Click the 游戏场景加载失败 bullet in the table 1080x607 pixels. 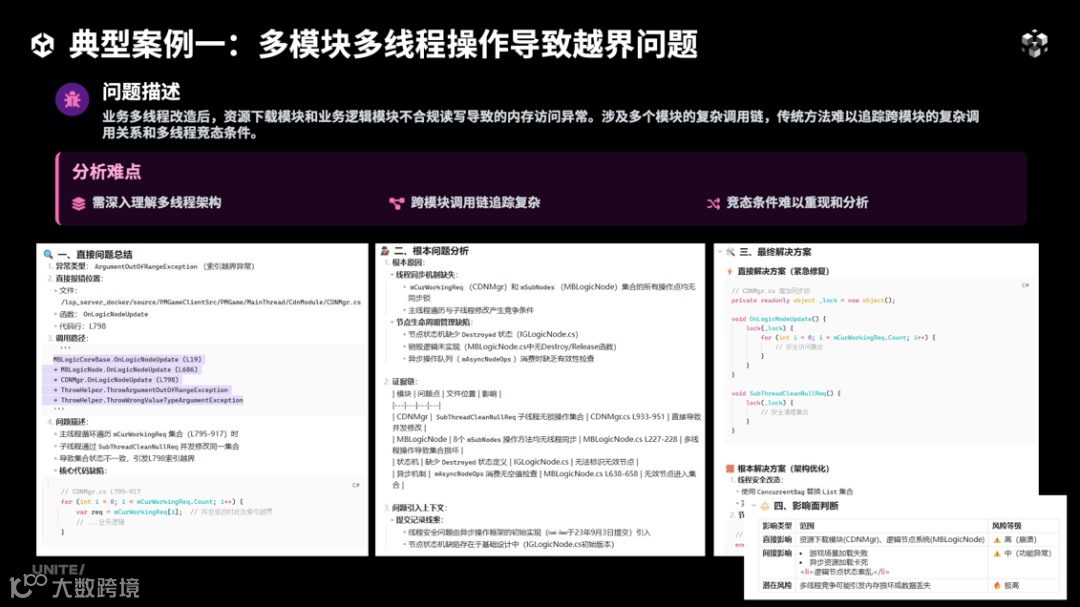pos(838,553)
